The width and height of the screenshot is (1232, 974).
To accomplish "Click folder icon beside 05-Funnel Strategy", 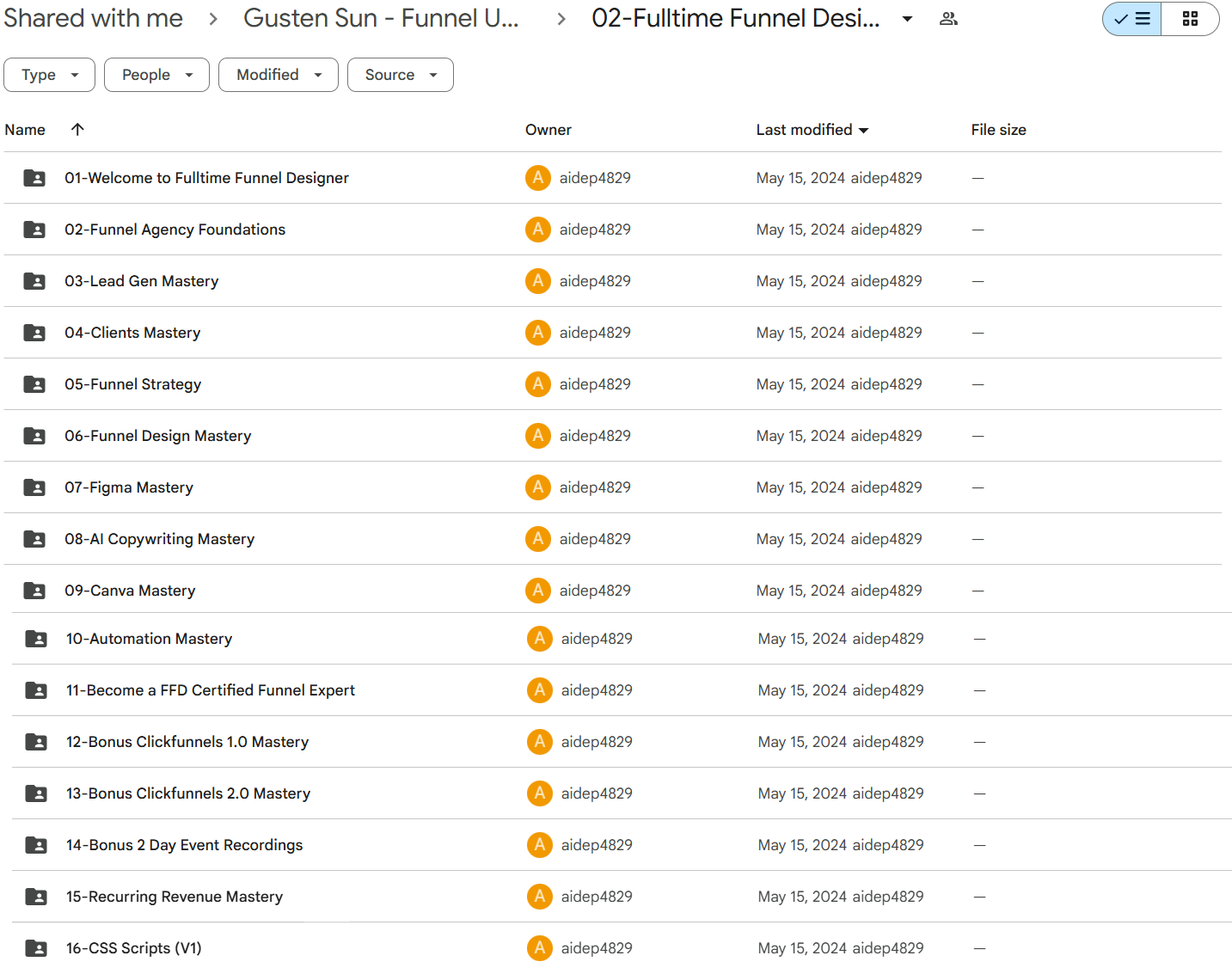I will click(x=34, y=384).
